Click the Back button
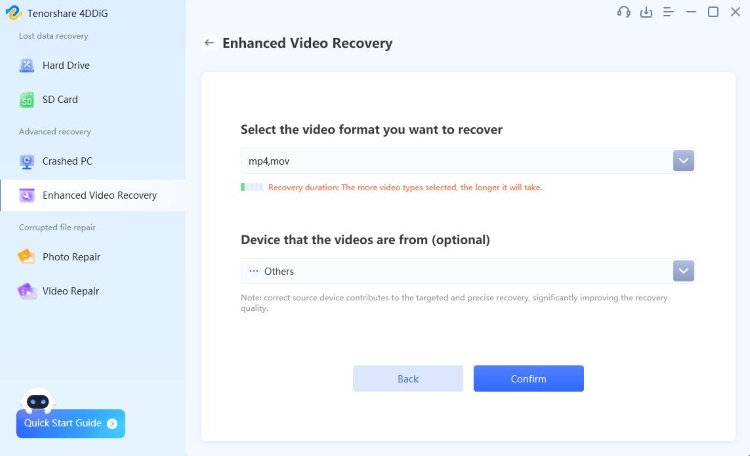 408,378
